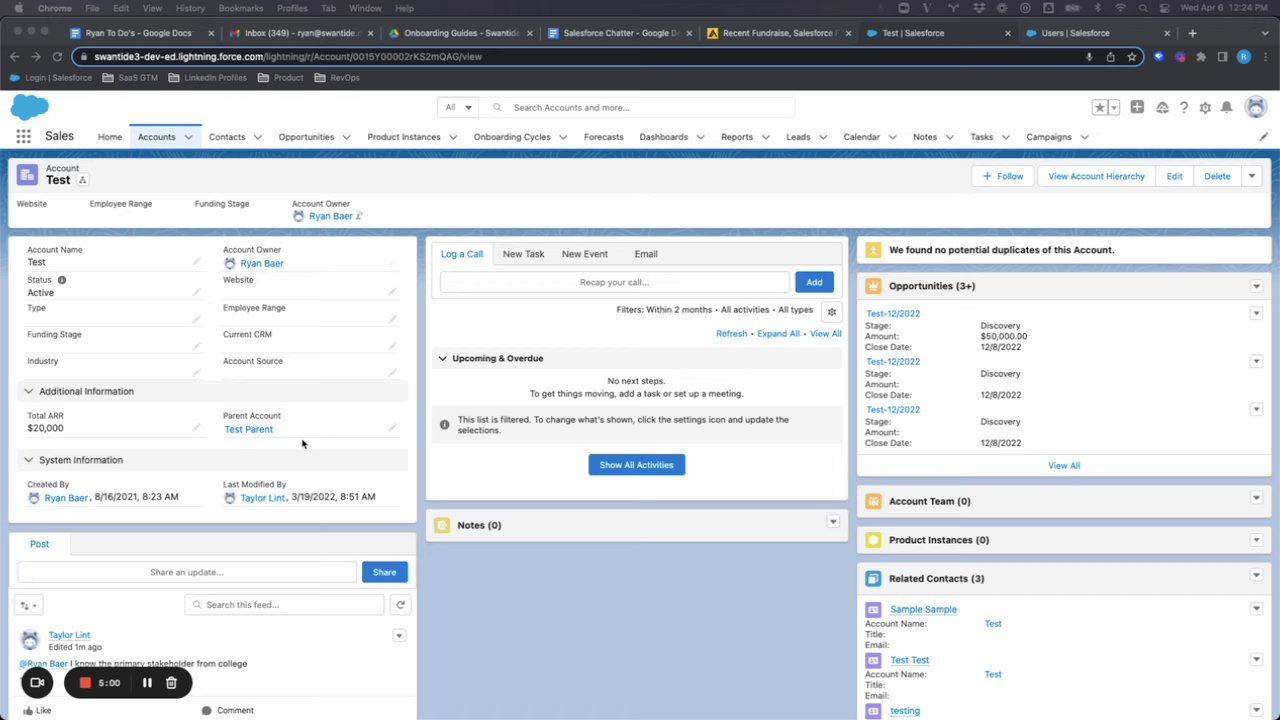Like Taylor Lint's post
This screenshot has width=1280, height=720.
(36, 710)
